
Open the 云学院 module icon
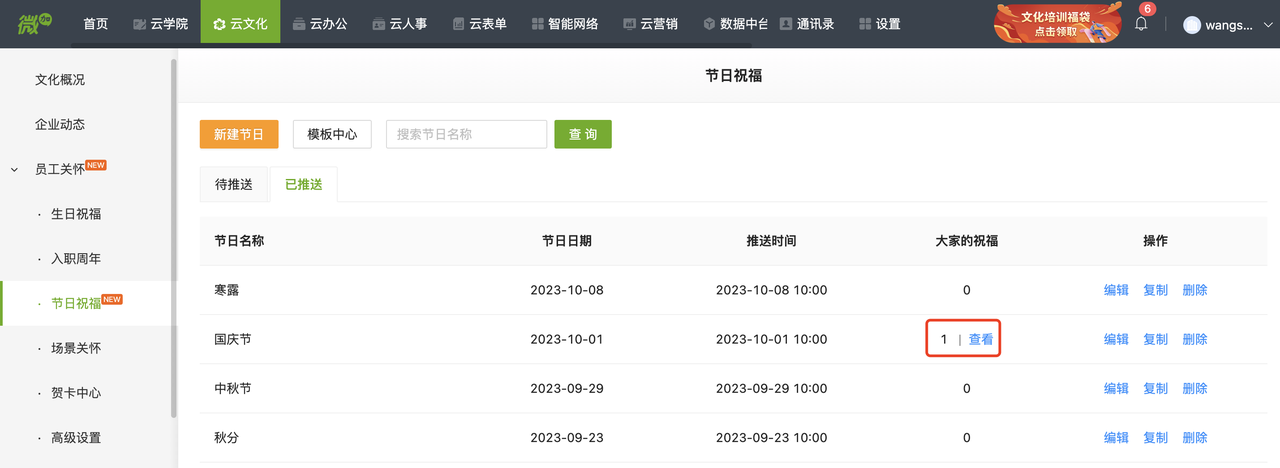pyautogui.click(x=139, y=24)
